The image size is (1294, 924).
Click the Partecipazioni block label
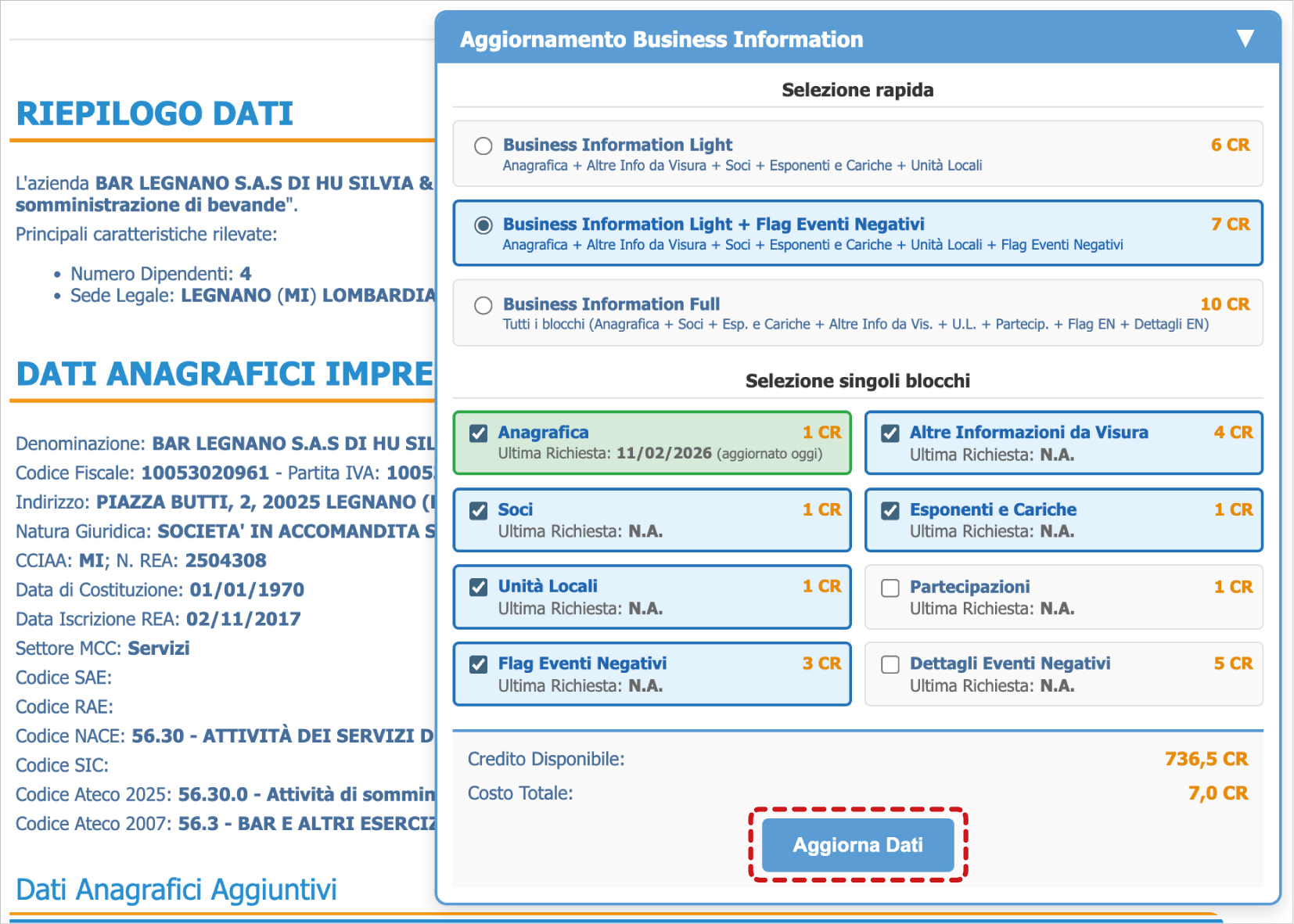[x=969, y=587]
